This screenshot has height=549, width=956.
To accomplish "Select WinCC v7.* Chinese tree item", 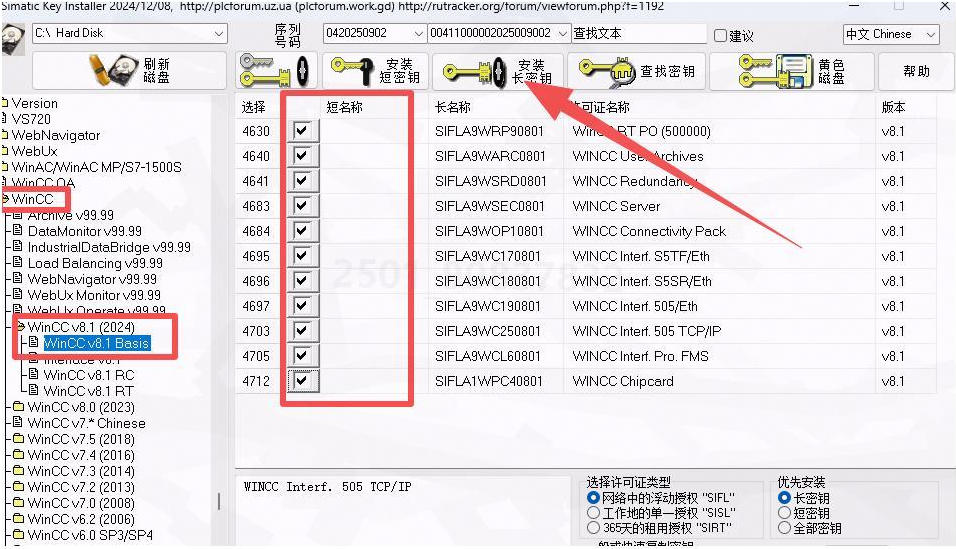I will click(87, 423).
